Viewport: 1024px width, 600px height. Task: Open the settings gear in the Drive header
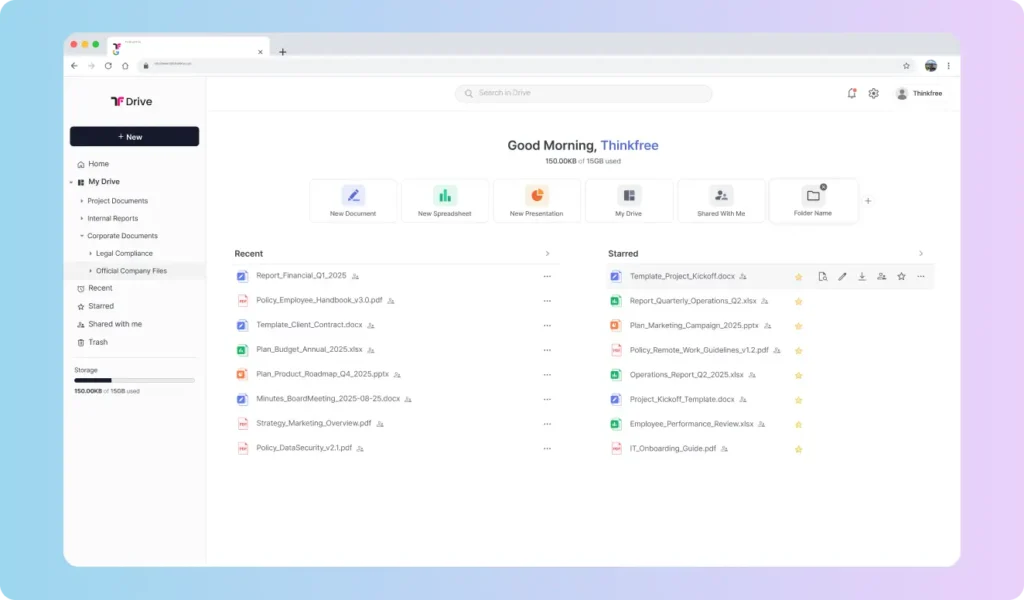click(x=874, y=93)
